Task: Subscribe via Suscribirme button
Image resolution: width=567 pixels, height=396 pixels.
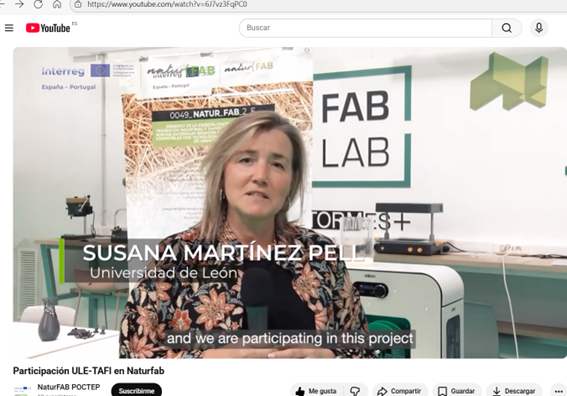Action: point(136,391)
